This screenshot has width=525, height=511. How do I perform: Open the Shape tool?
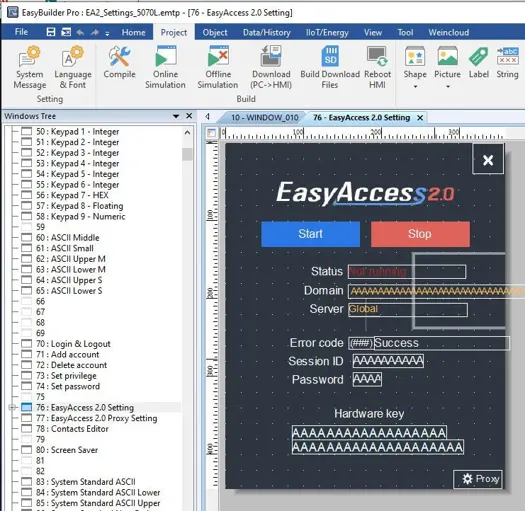415,63
